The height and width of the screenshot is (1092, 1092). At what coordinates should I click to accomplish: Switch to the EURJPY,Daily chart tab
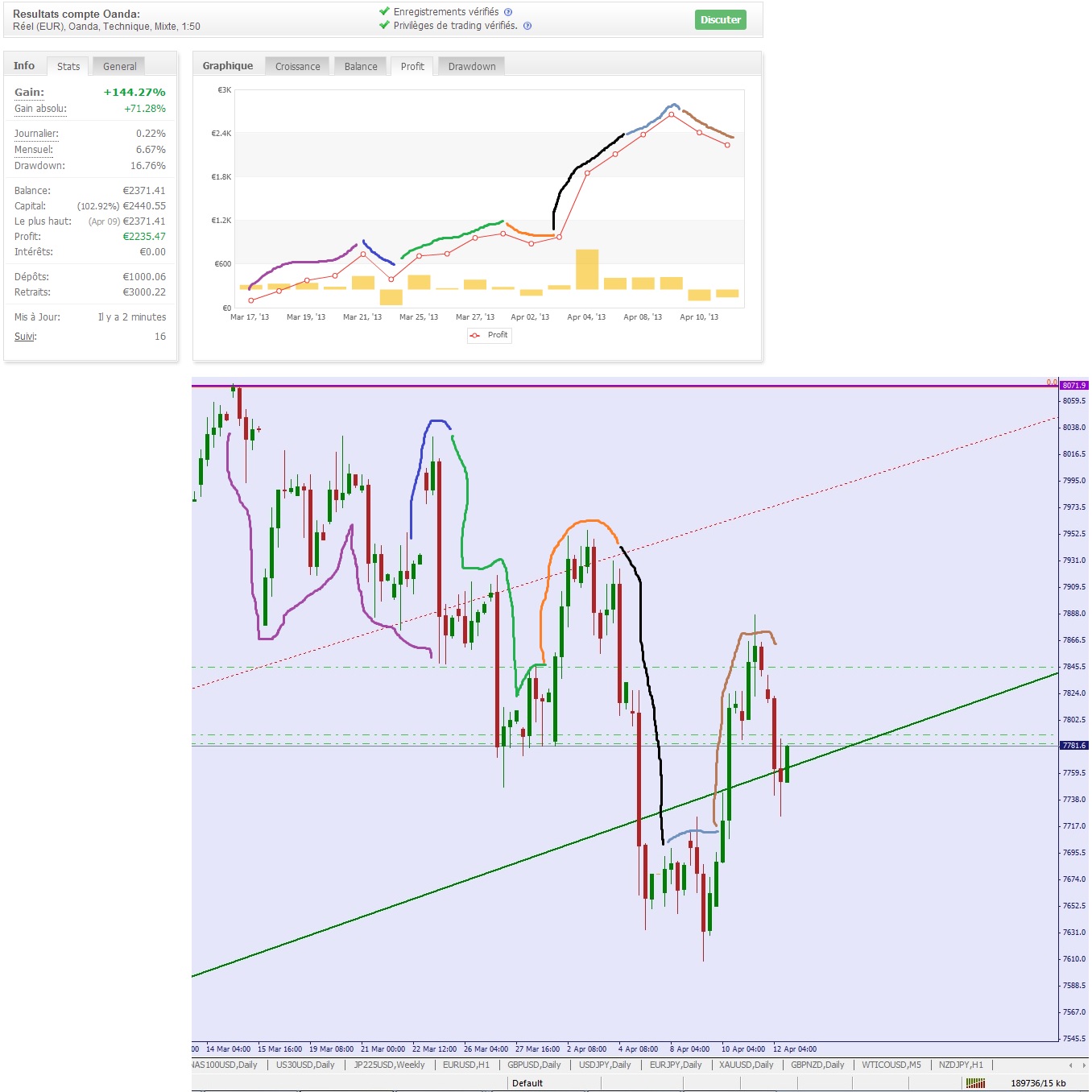click(676, 1065)
